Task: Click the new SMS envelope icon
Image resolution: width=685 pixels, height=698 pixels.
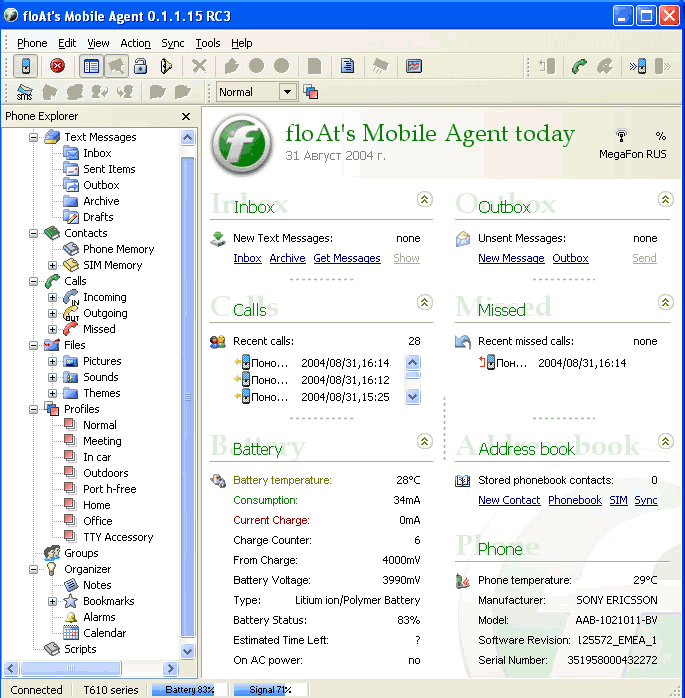Action: tap(24, 92)
